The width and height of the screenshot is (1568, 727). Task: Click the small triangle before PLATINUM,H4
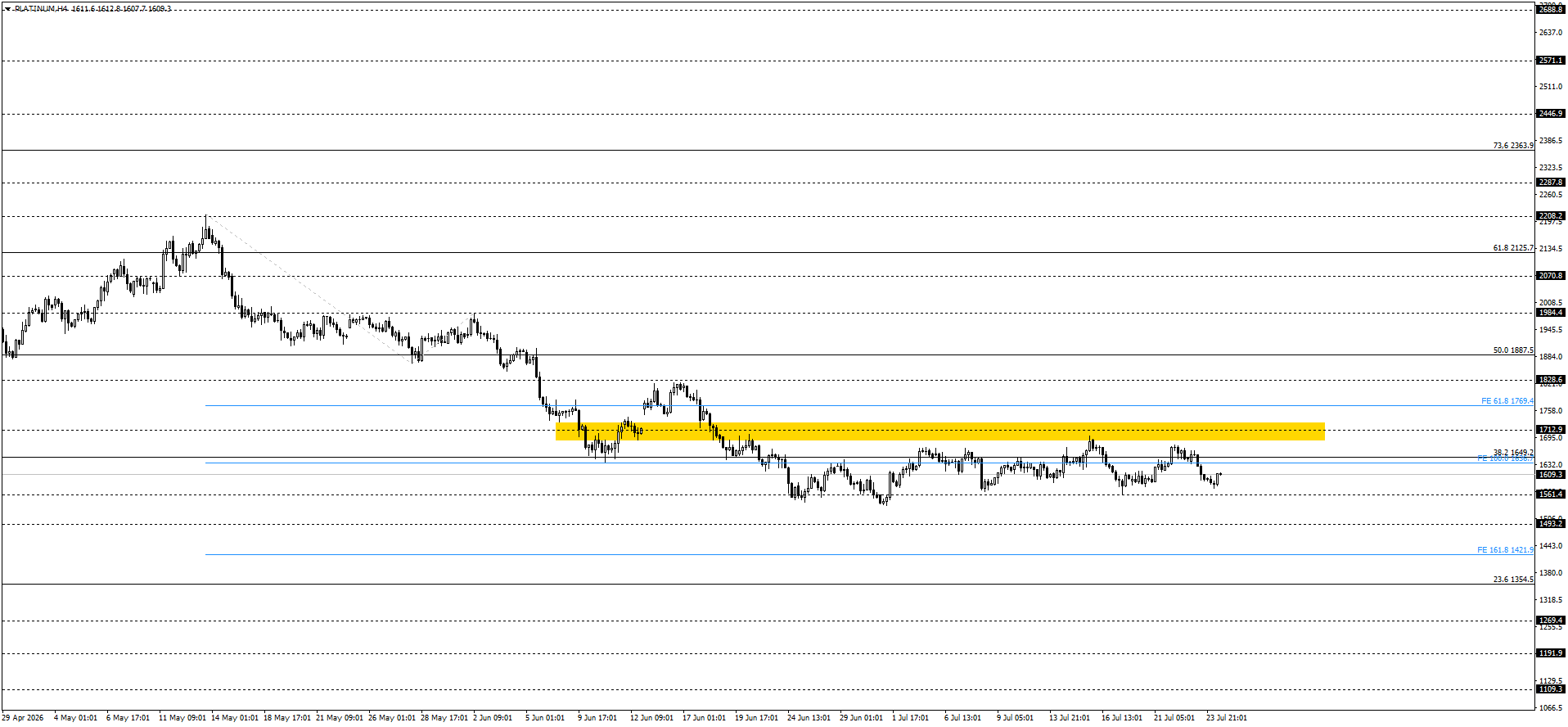click(x=7, y=9)
